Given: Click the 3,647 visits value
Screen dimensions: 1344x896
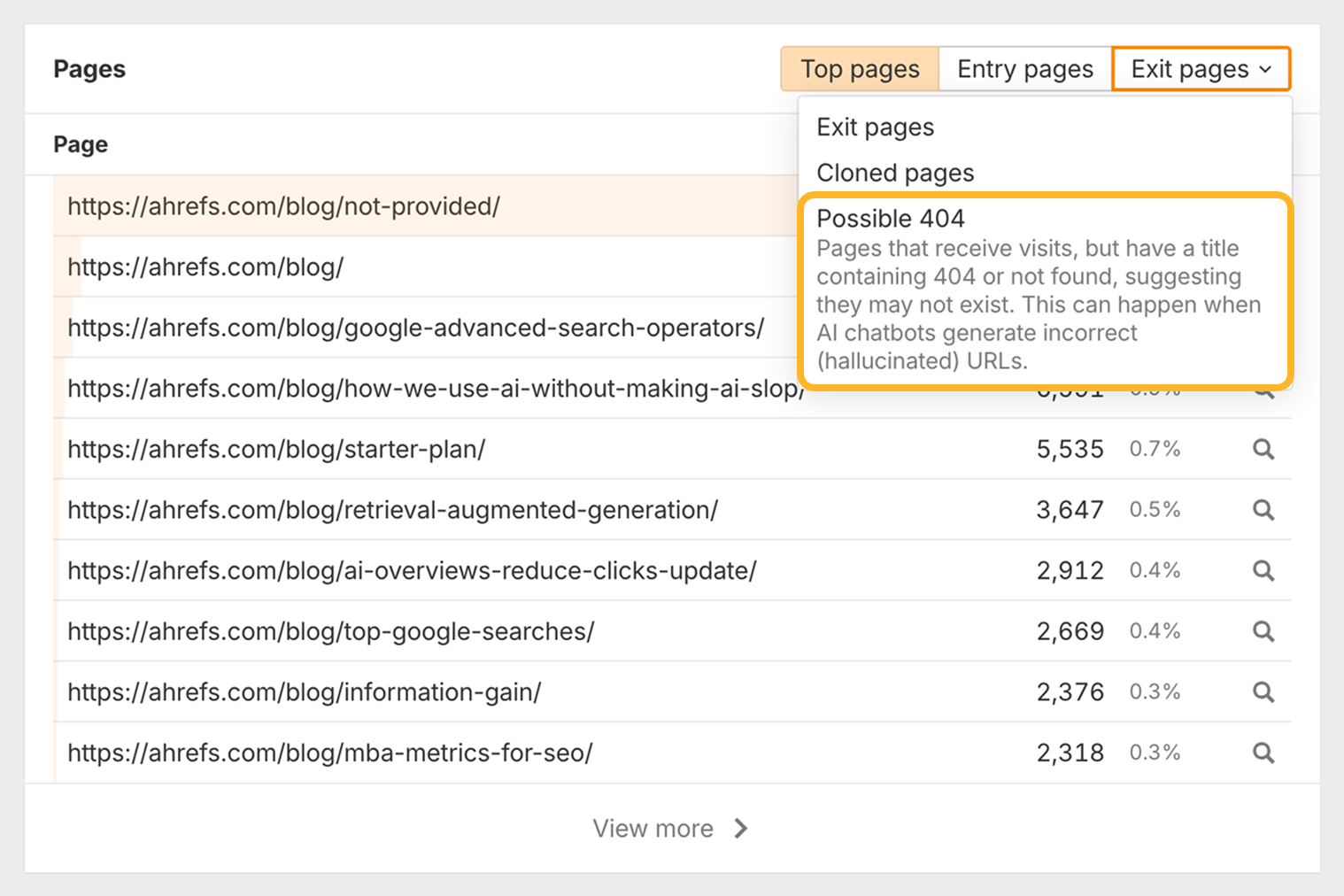Looking at the screenshot, I should (1070, 510).
